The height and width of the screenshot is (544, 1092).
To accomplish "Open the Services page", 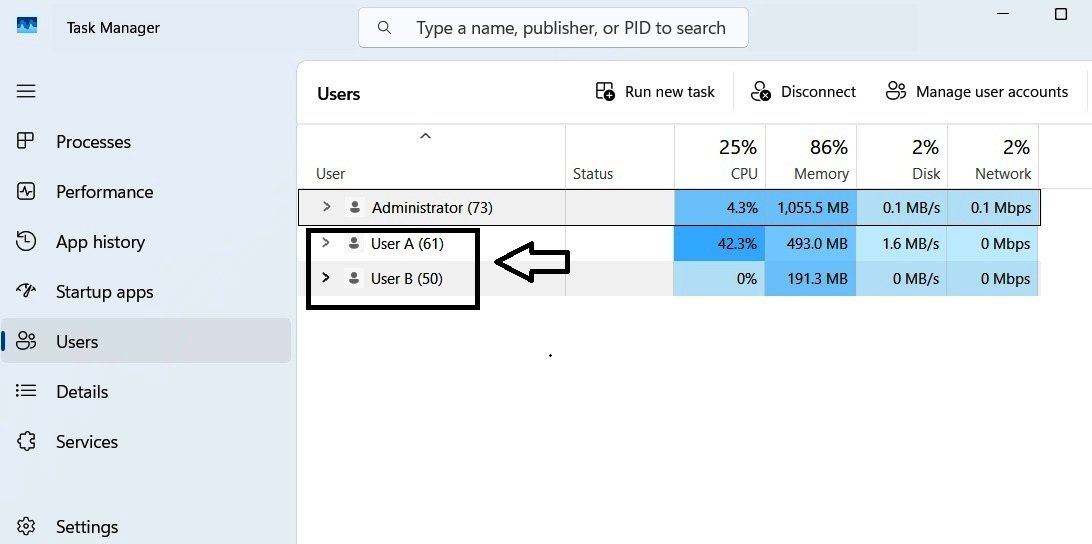I will [x=86, y=442].
